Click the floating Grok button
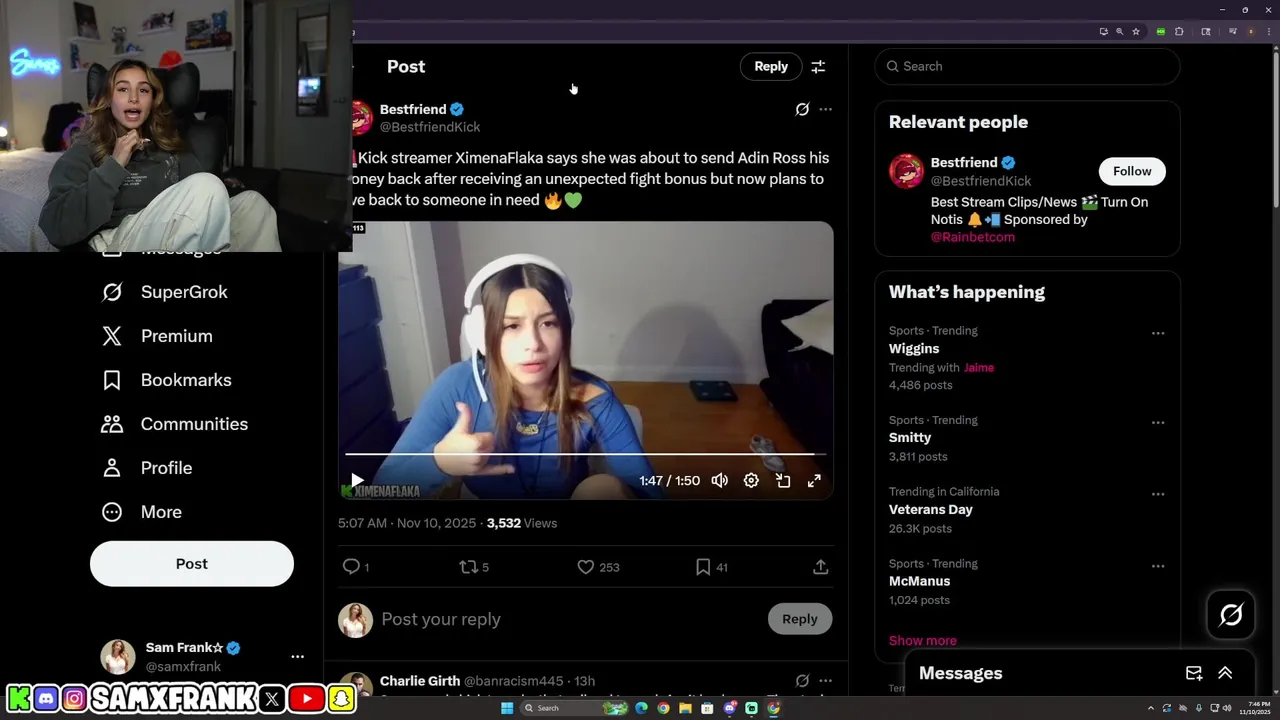1280x720 pixels. [1231, 614]
